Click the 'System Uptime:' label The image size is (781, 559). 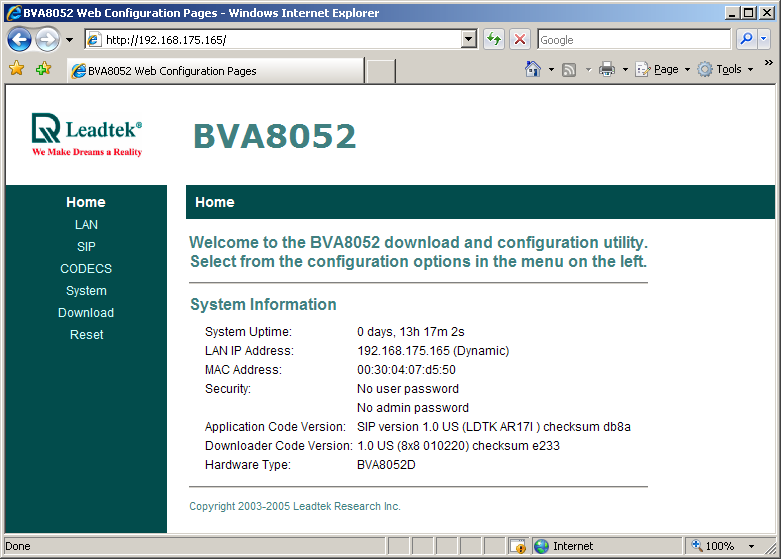point(248,332)
